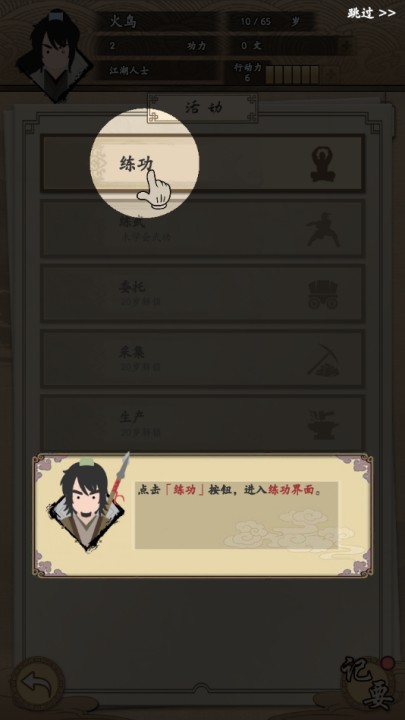Select the meditating figure icon
This screenshot has height=720, width=405.
tap(323, 163)
